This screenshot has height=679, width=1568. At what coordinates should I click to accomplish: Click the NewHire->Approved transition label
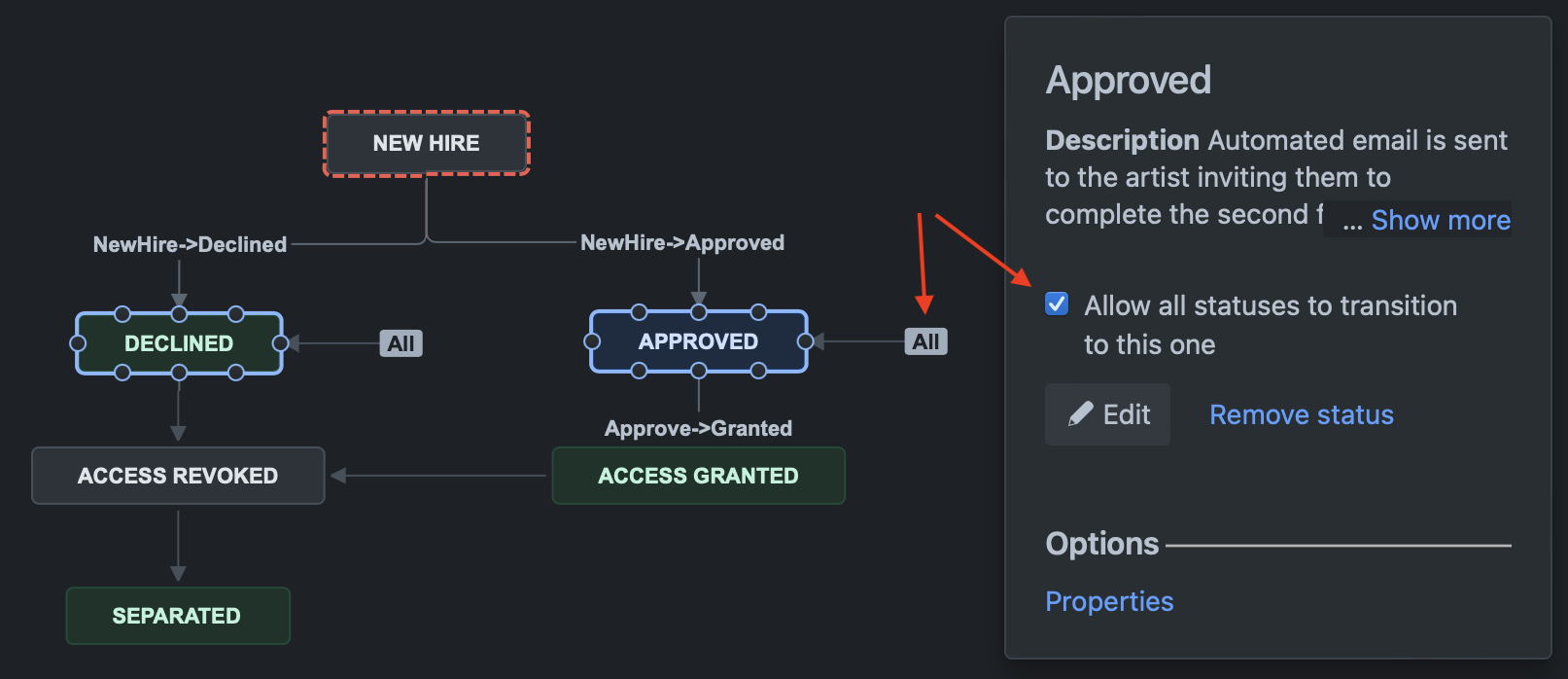pyautogui.click(x=682, y=242)
